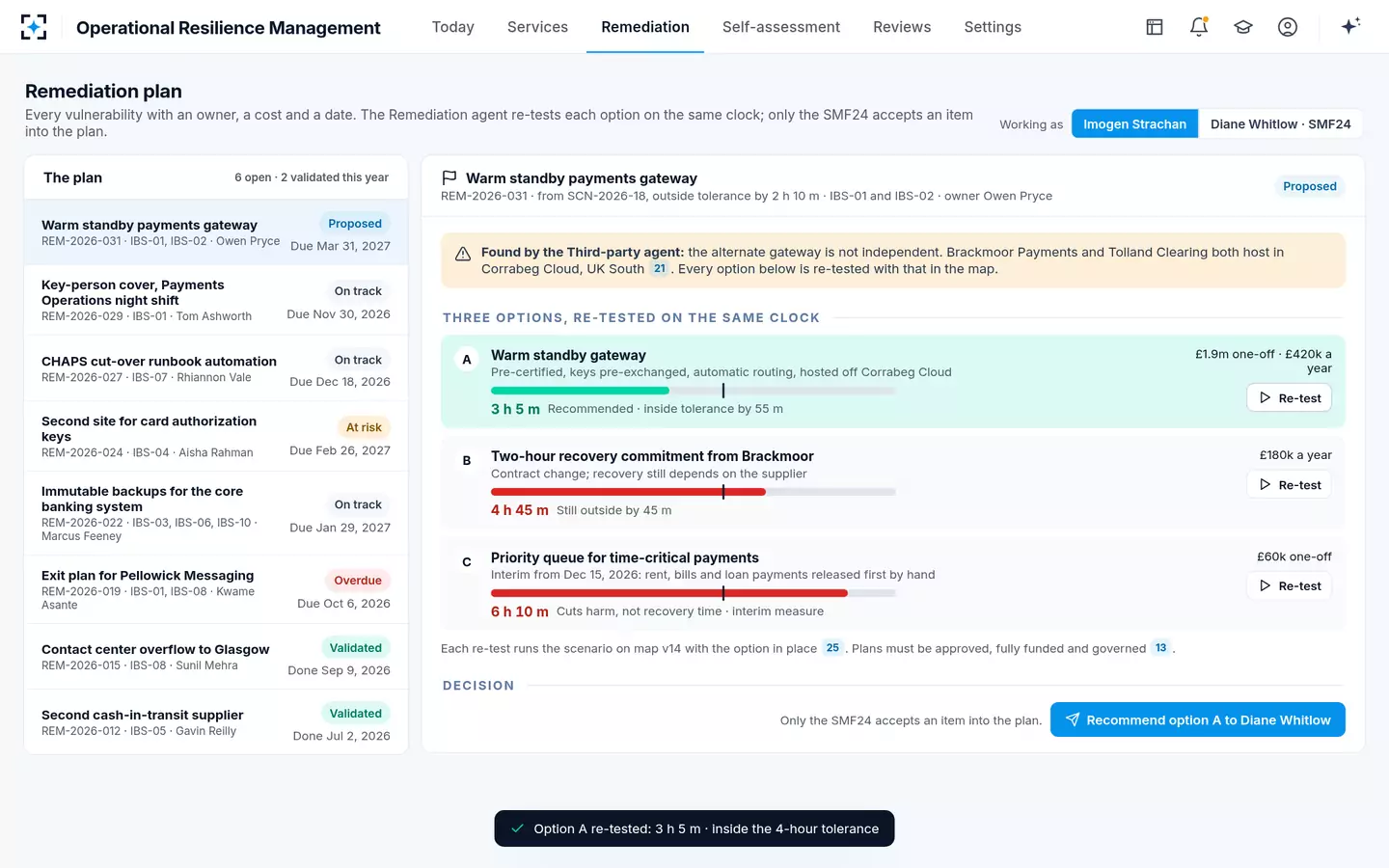
Task: Open CHAPS cut-over runbook automation item
Action: tap(216, 369)
